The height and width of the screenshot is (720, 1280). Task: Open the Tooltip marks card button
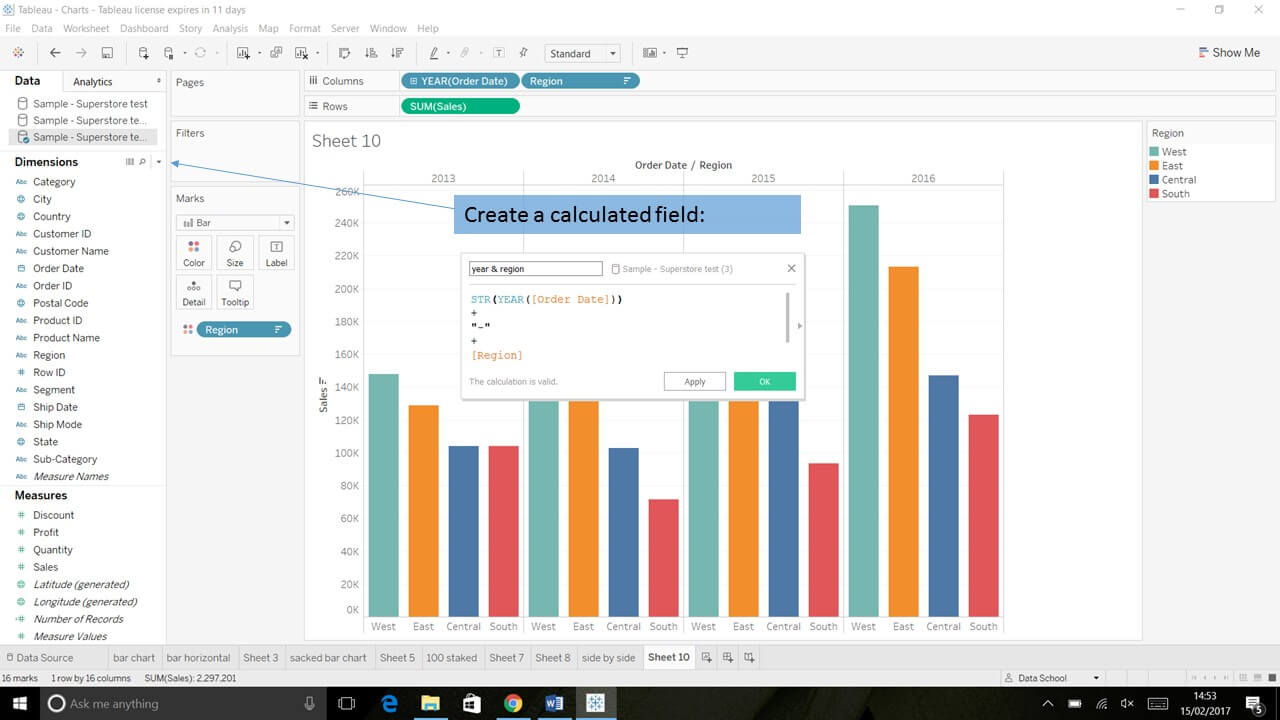coord(235,292)
